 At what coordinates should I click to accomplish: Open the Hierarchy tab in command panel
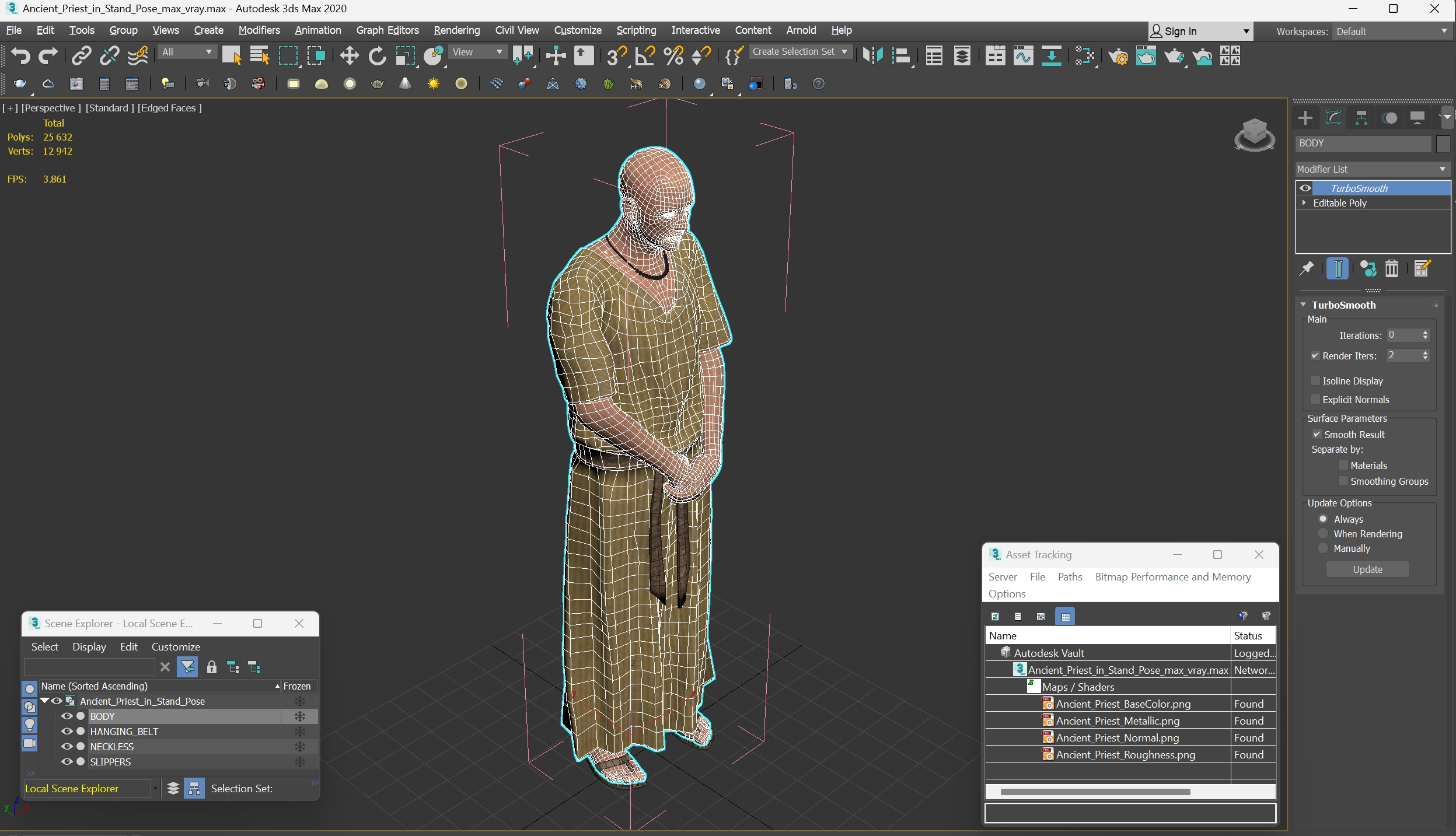click(x=1361, y=118)
